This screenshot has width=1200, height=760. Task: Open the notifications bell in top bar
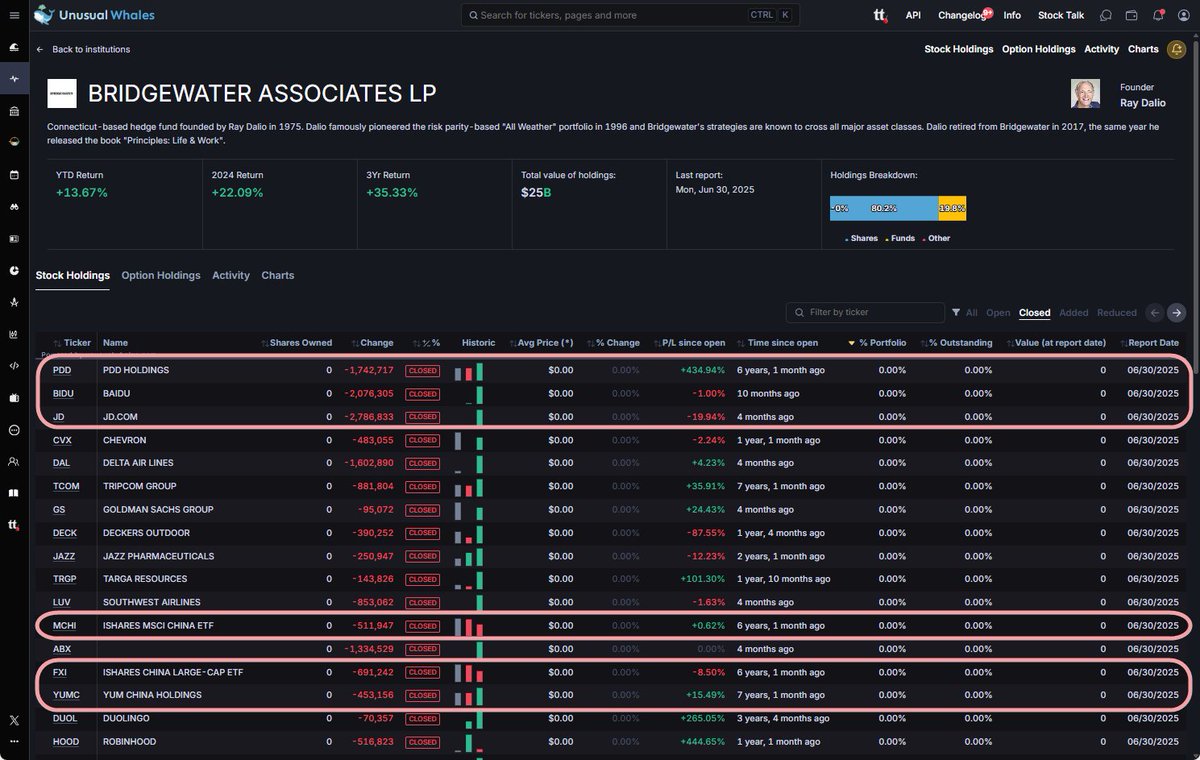pos(1158,15)
